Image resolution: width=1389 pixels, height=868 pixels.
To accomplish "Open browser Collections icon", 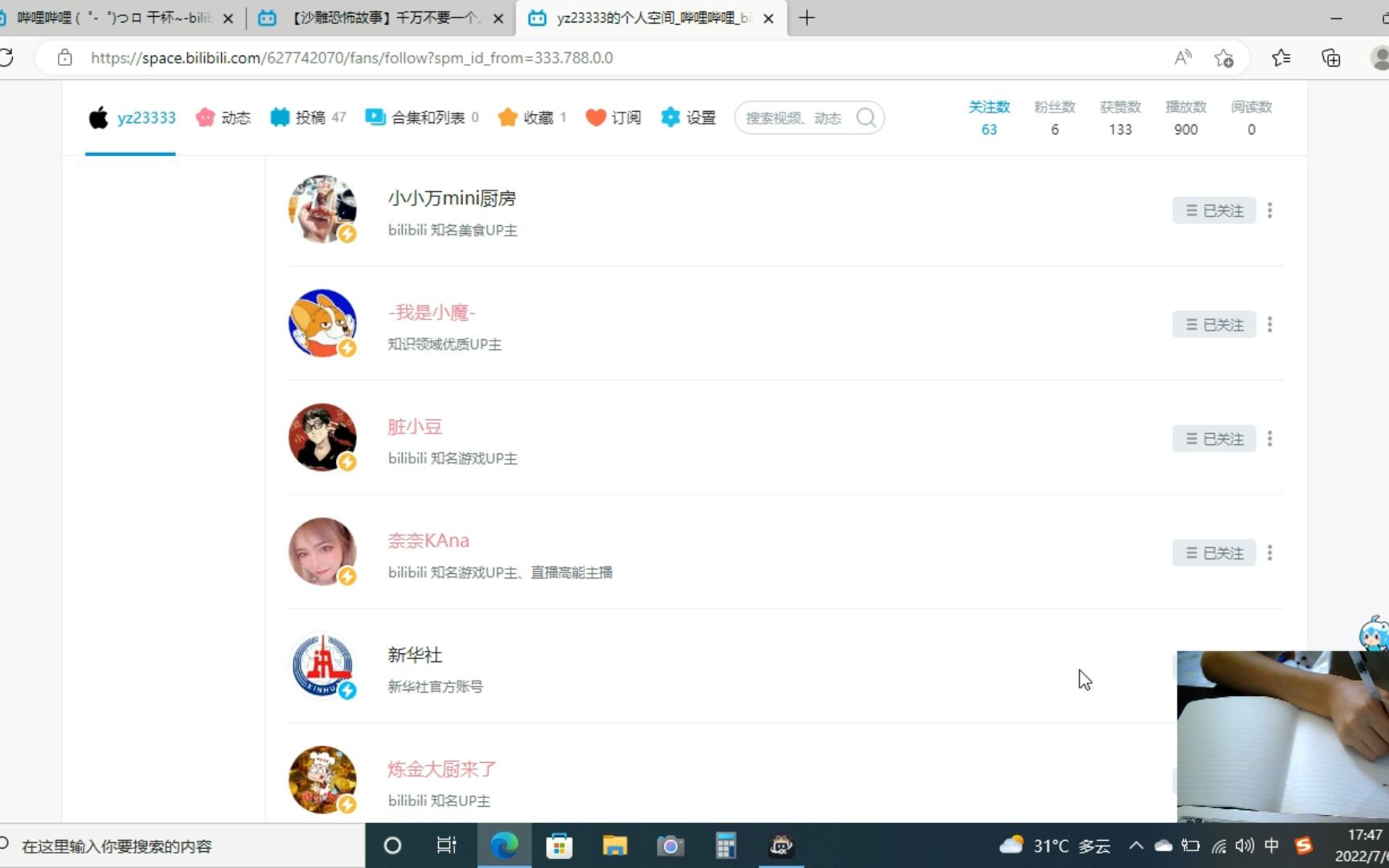I will (x=1331, y=58).
